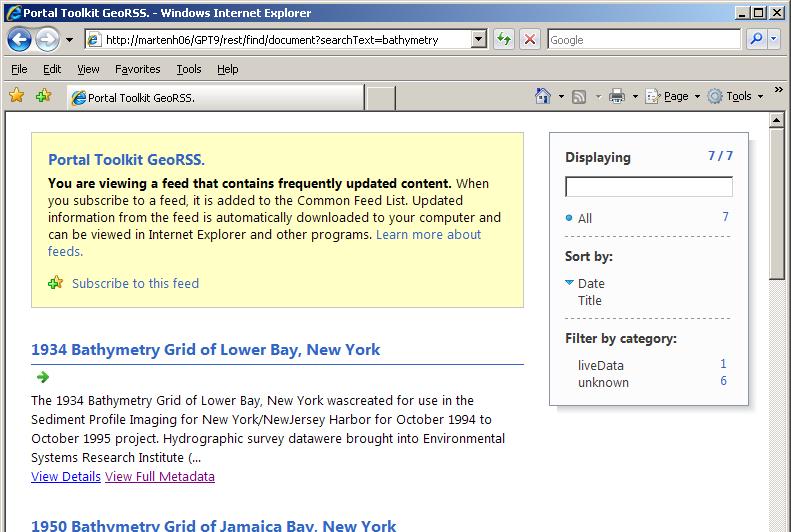Click the green Refresh page icon
Screen dimensions: 791x532
(503, 39)
